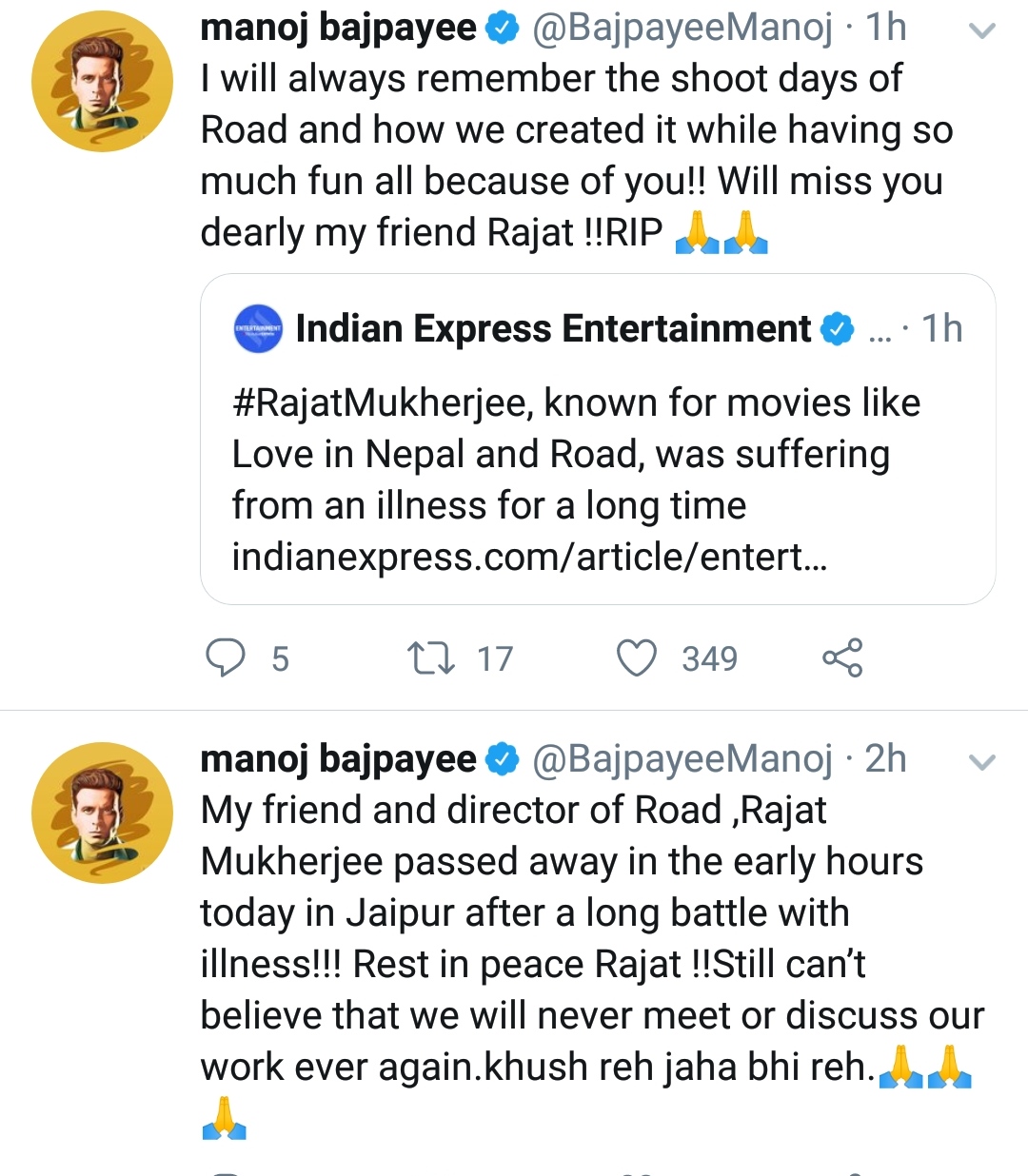Screen dimensions: 1028x1176
Task: Open the more-options chevron on the 1h tweet
Action: [x=981, y=31]
